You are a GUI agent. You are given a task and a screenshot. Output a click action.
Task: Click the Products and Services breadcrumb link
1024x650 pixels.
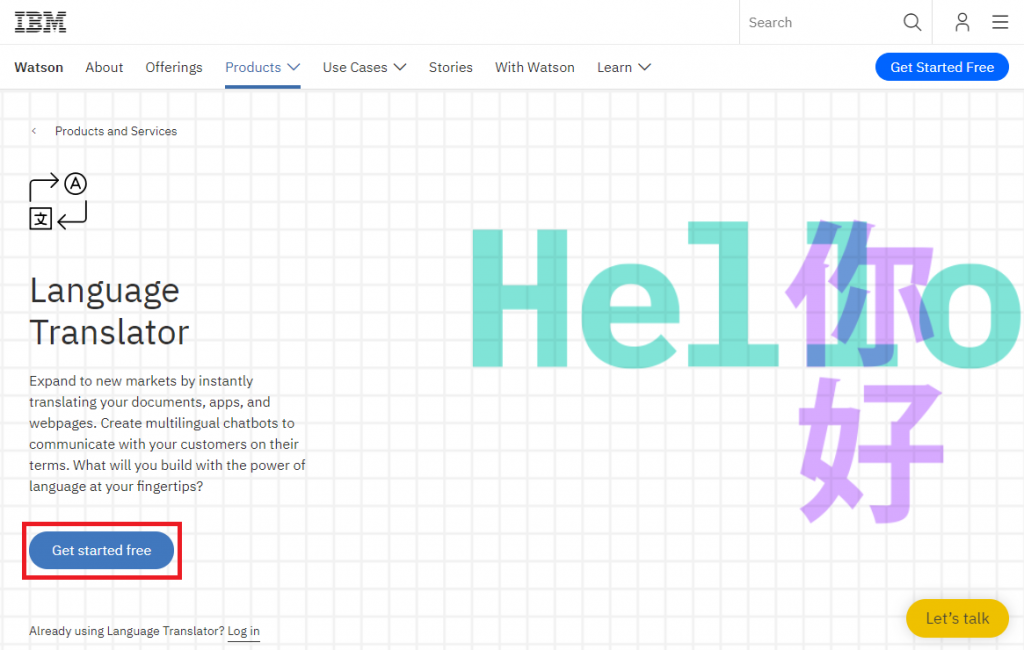[x=116, y=131]
